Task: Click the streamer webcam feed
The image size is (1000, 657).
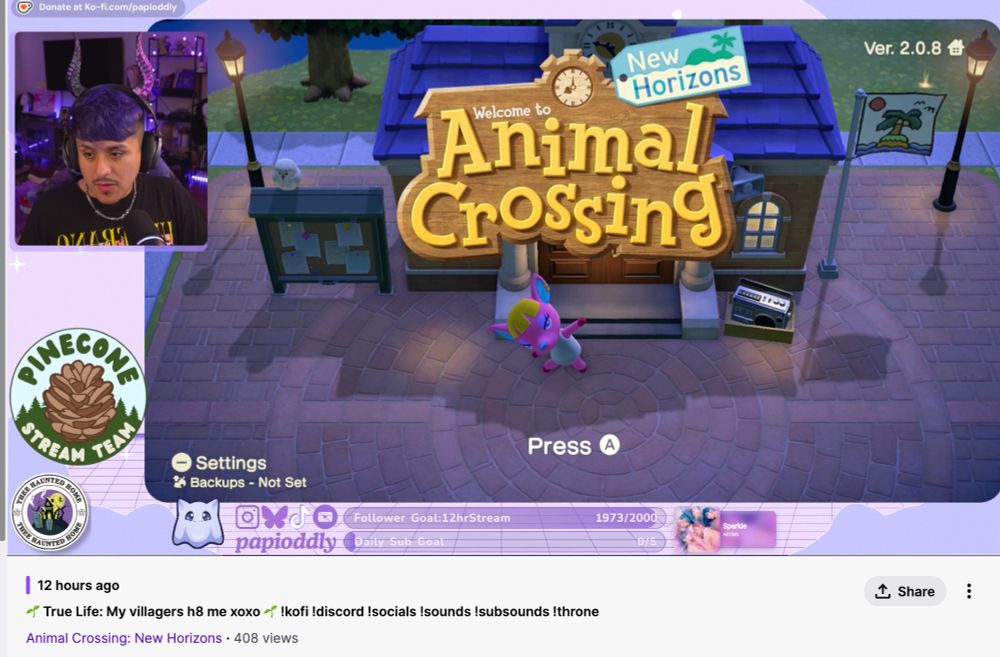Action: 111,138
